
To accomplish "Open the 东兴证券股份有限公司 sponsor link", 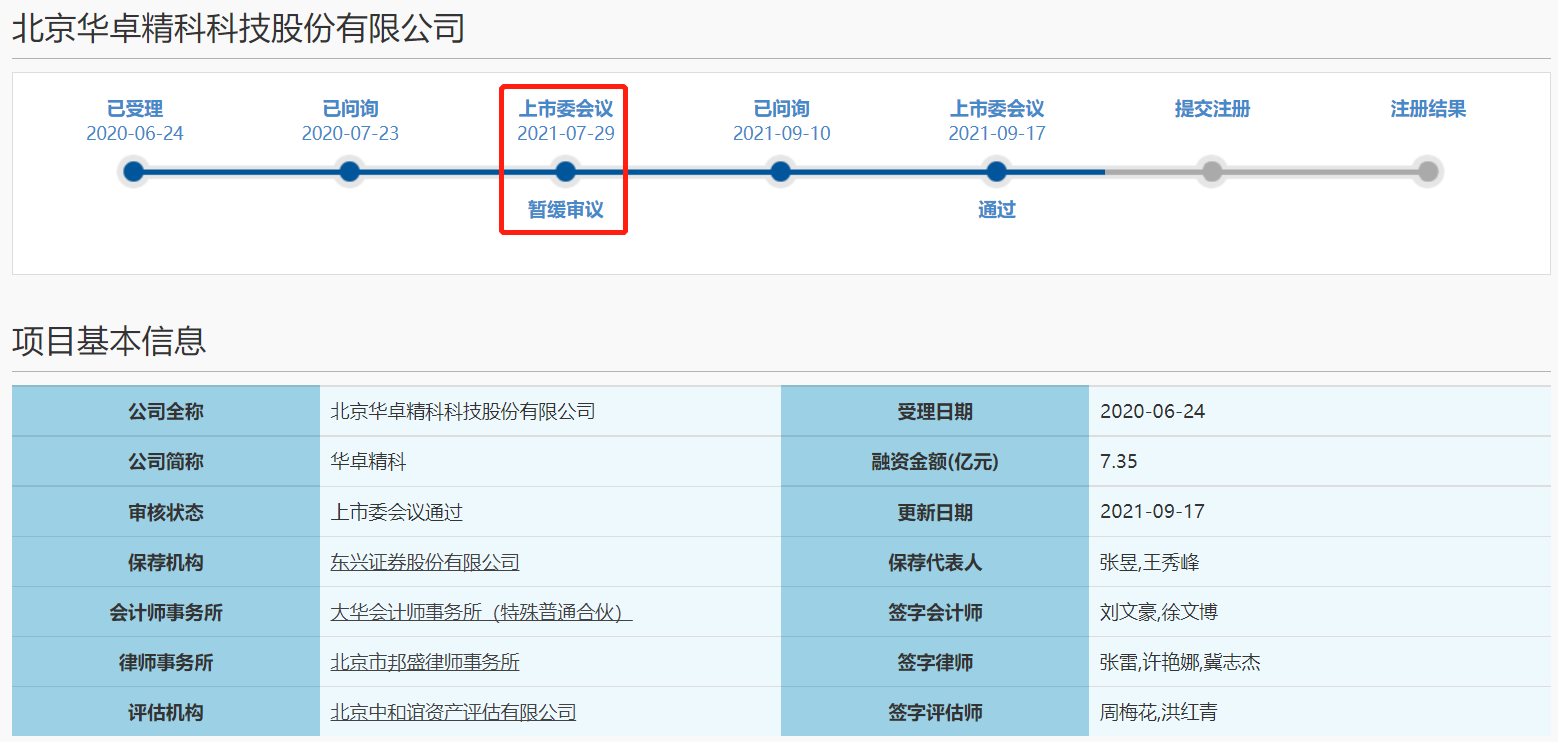I will click(x=425, y=562).
